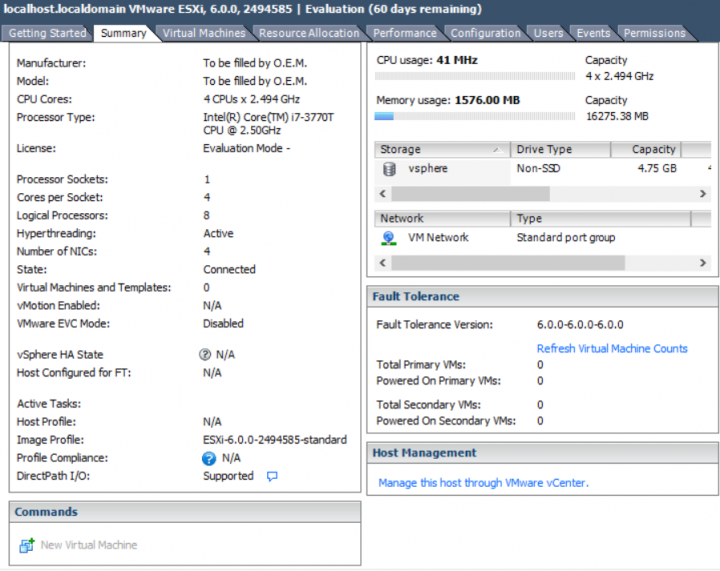Viewport: 720px width, 571px height.
Task: Switch to the Users tab
Action: tap(548, 33)
